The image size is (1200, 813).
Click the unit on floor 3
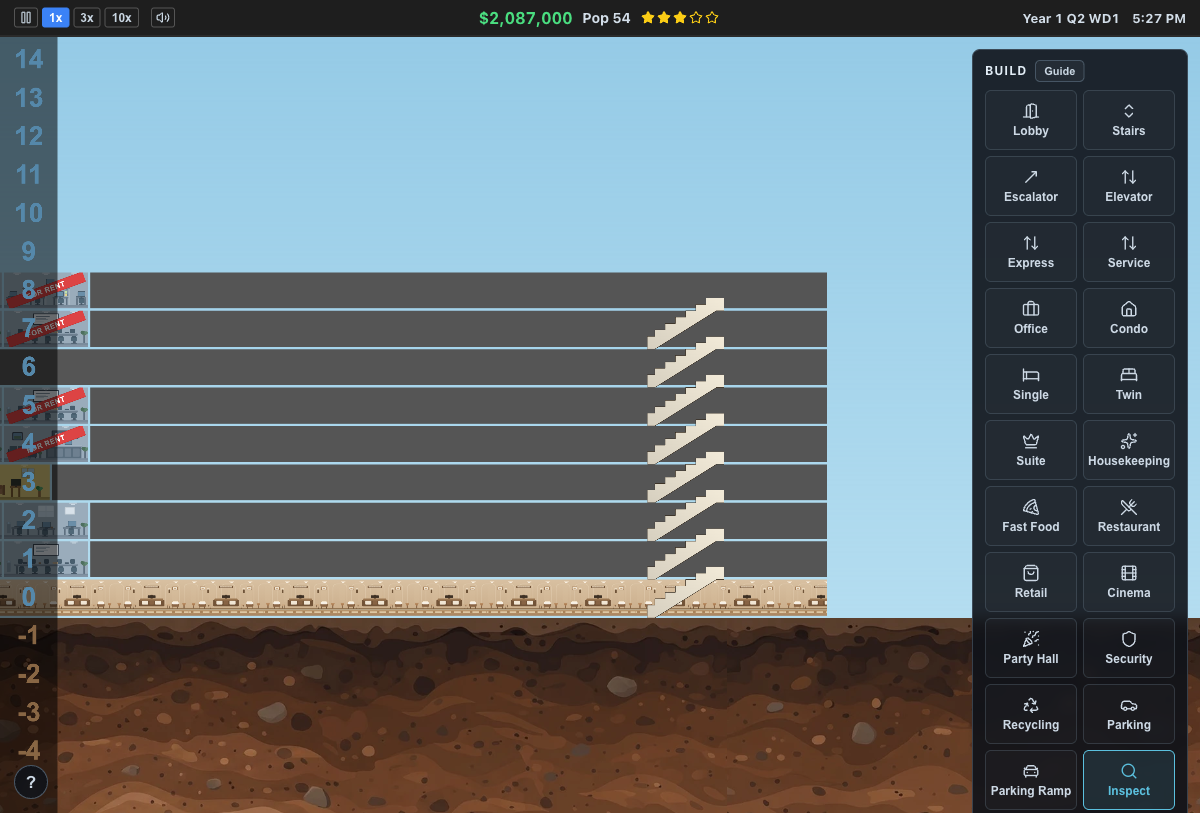[x=26, y=482]
